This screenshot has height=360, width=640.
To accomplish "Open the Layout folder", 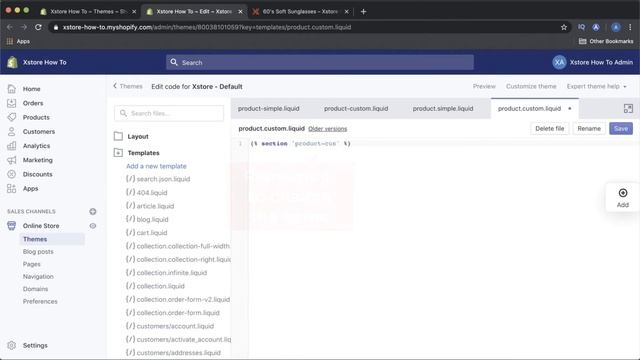I will 131,136.
